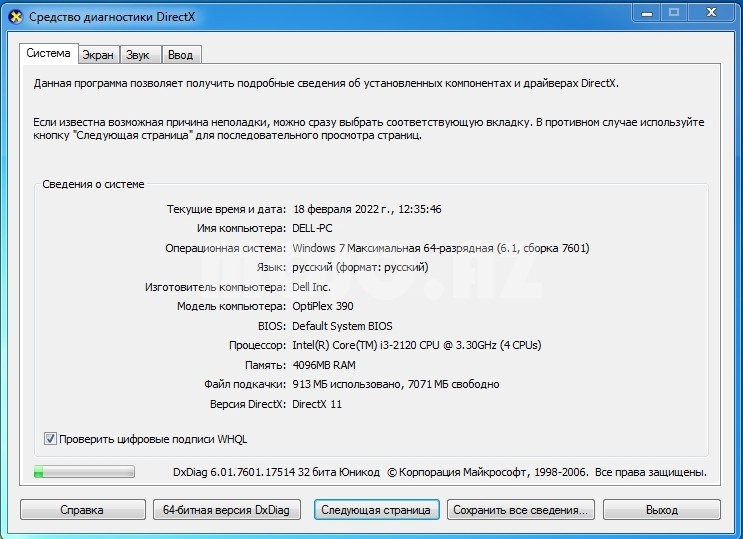
Task: Select the Звук tab
Action: click(138, 55)
